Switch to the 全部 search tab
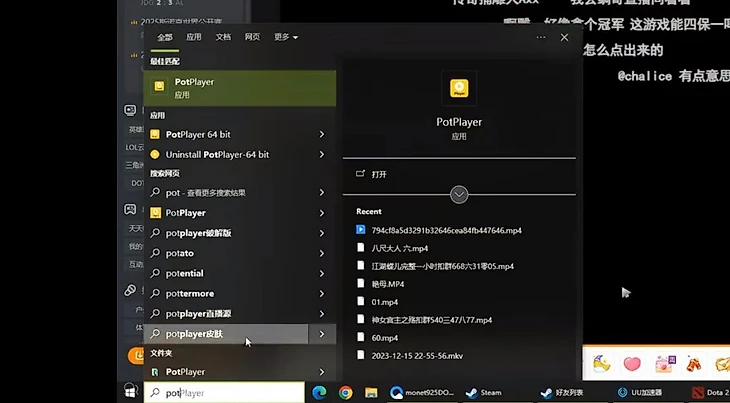Image resolution: width=730 pixels, height=403 pixels. coord(165,37)
